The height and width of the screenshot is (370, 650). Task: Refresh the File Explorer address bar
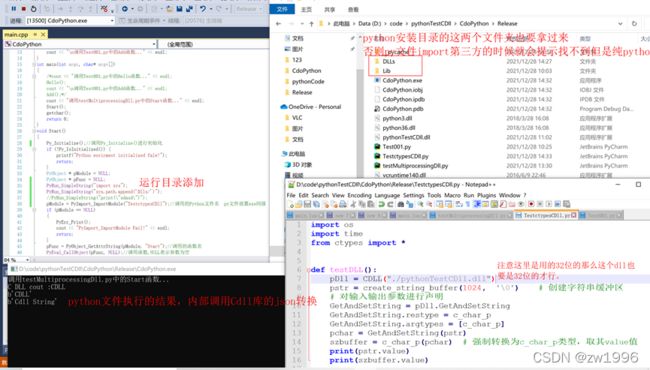pyautogui.click(x=634, y=24)
